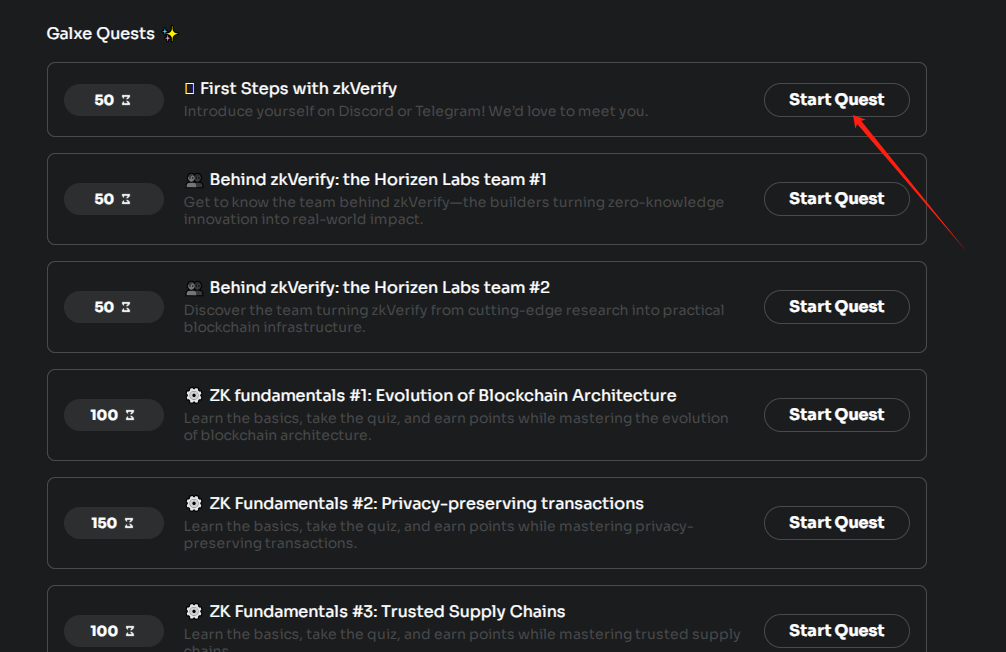Click the icon before First Steps with zkVerify
Viewport: 1006px width, 652px height.
189,89
